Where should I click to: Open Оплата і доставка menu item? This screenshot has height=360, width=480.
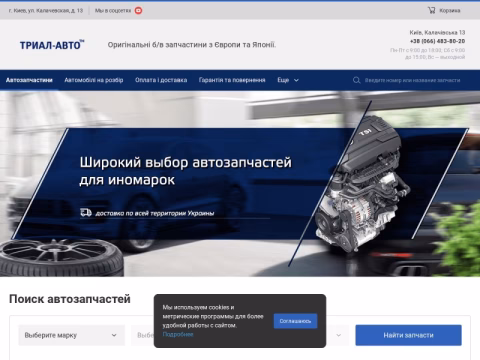pos(161,80)
